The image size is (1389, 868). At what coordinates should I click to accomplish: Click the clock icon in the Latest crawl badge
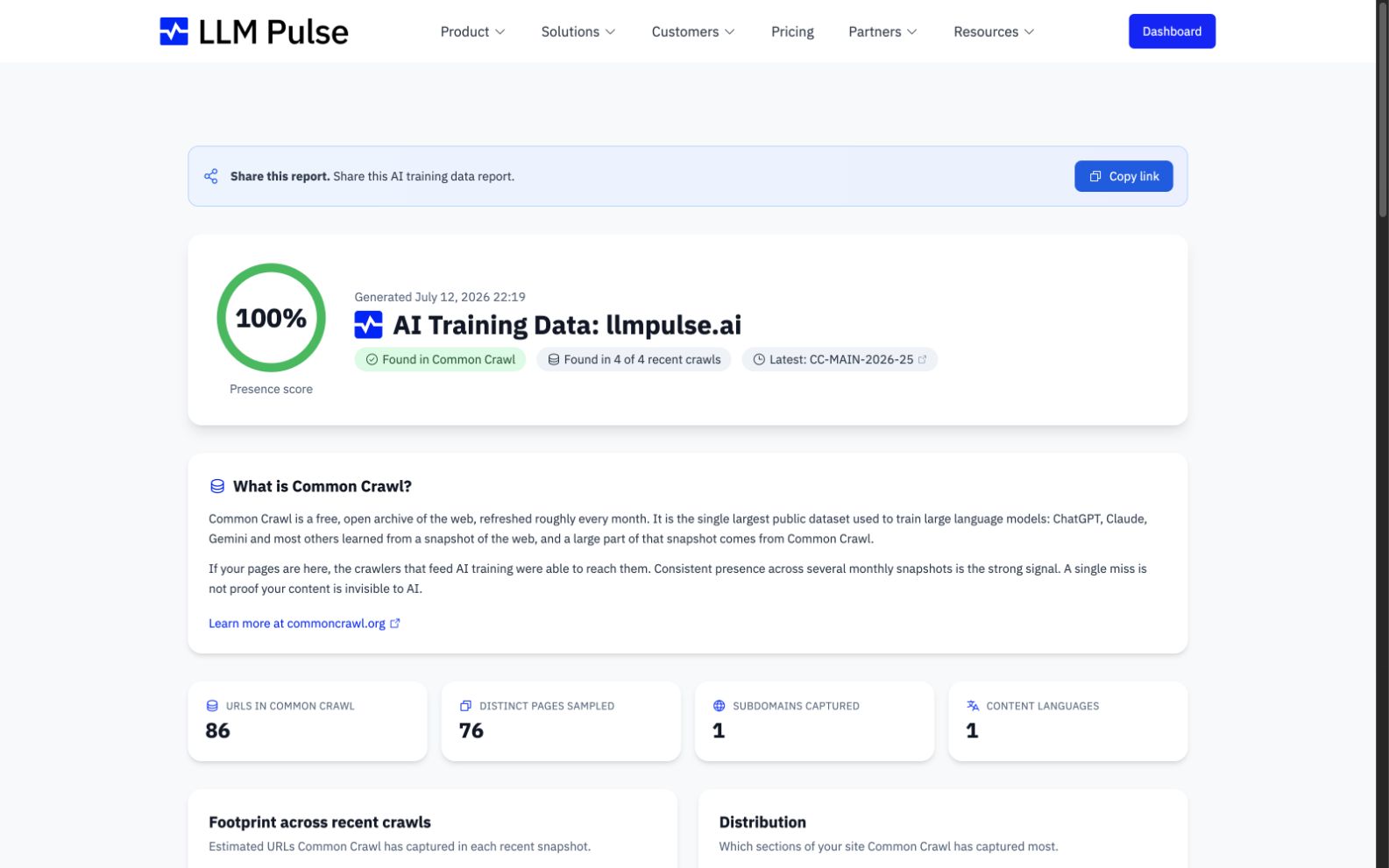point(759,359)
